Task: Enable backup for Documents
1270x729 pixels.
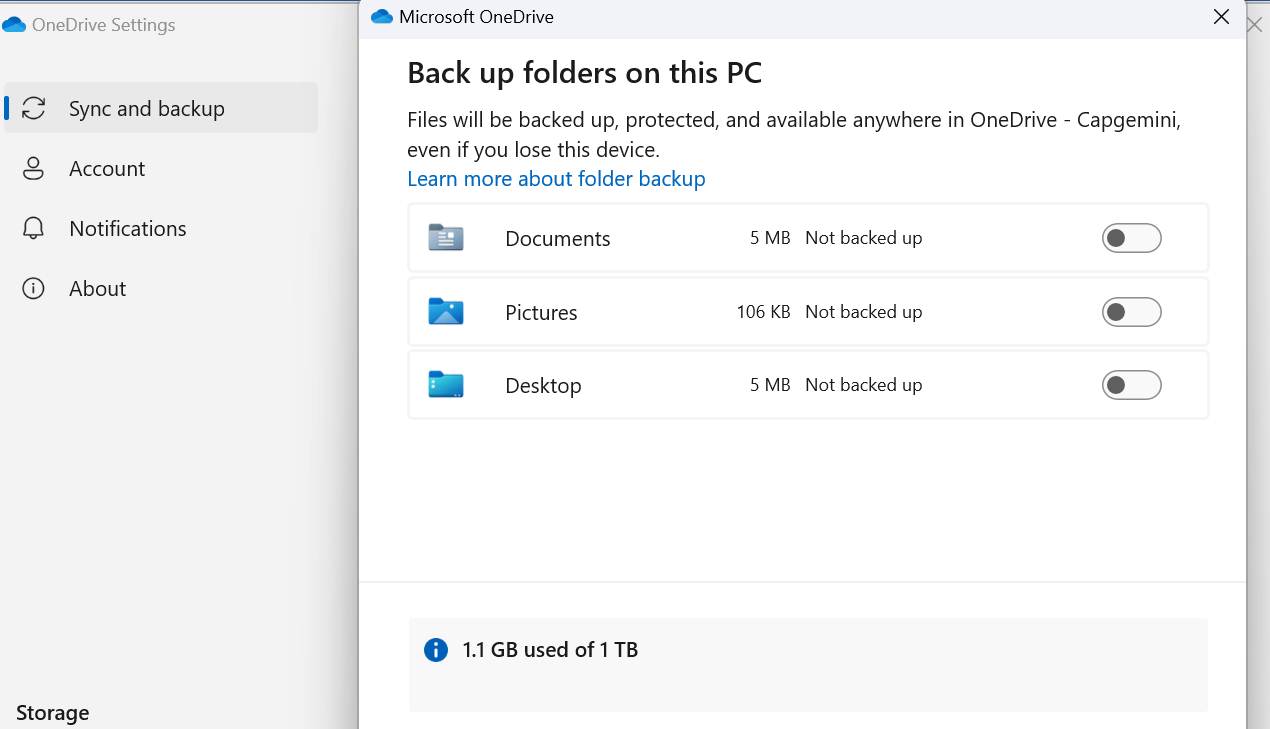Action: (1131, 237)
